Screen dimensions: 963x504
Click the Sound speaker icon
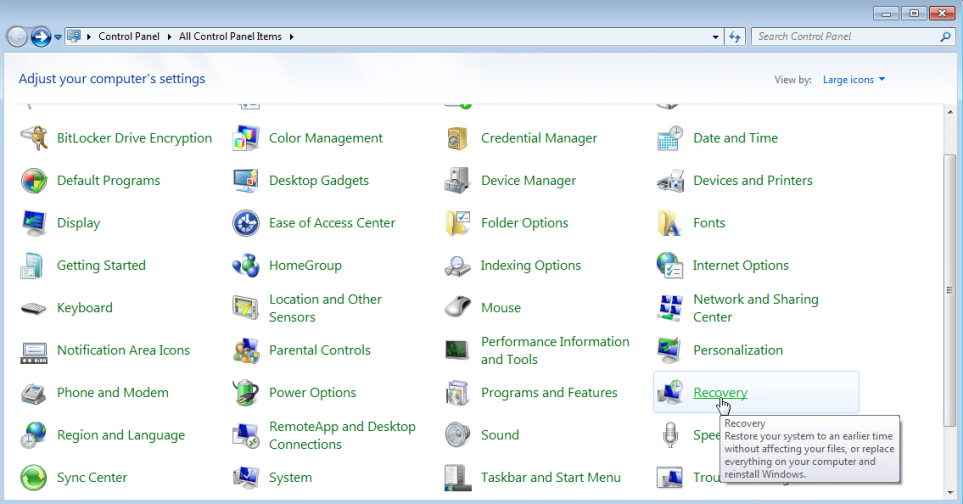click(x=458, y=435)
